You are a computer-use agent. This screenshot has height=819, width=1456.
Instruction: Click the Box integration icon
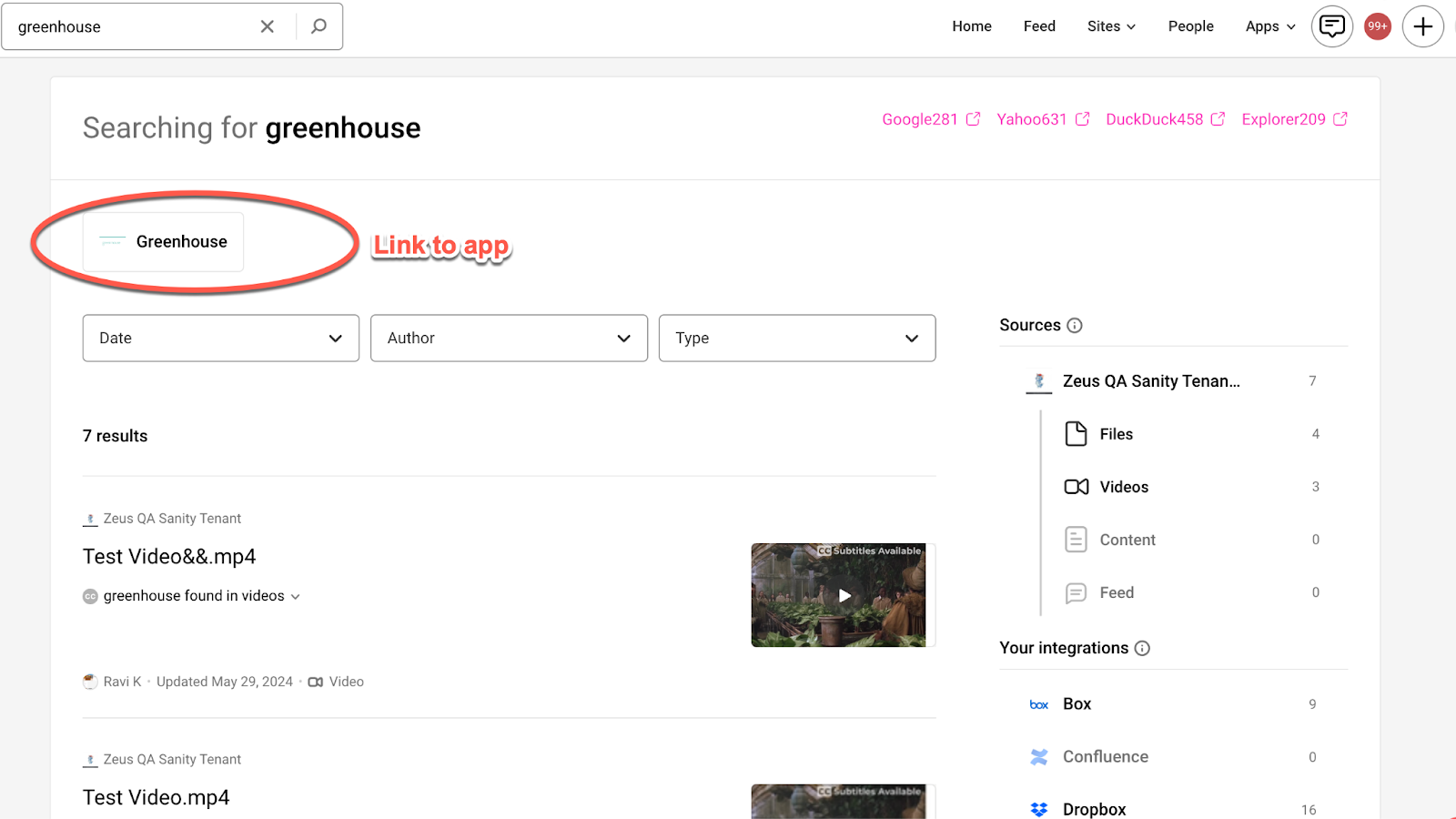click(1037, 703)
